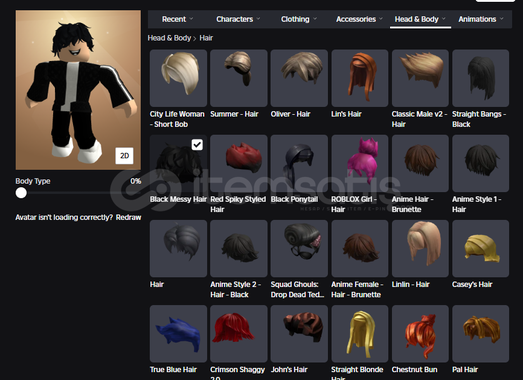Viewport: 523px width, 380px height.
Task: Expand the Clothing dropdown arrow
Action: click(315, 19)
